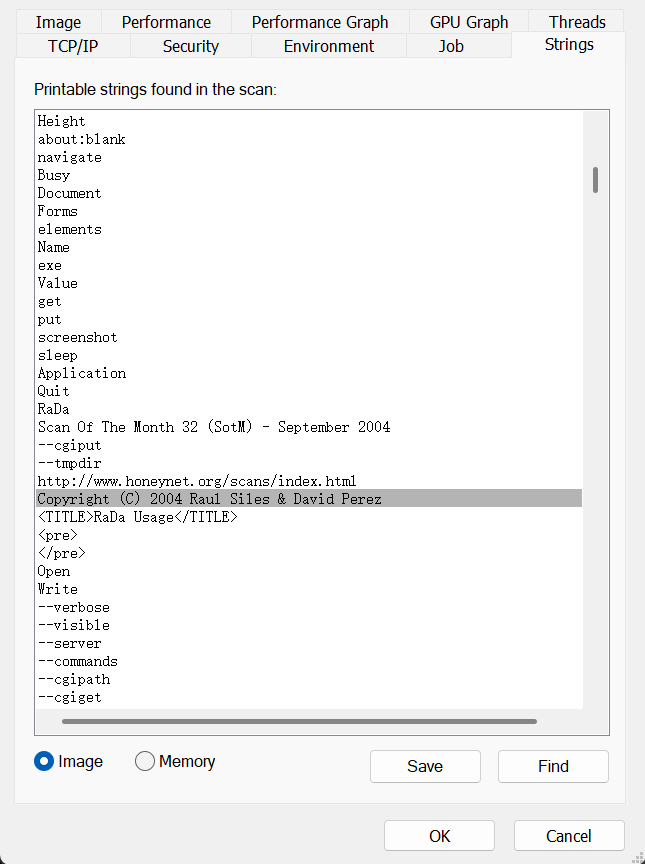
Task: Select the '--cgipath' string
Action: pyautogui.click(x=309, y=679)
